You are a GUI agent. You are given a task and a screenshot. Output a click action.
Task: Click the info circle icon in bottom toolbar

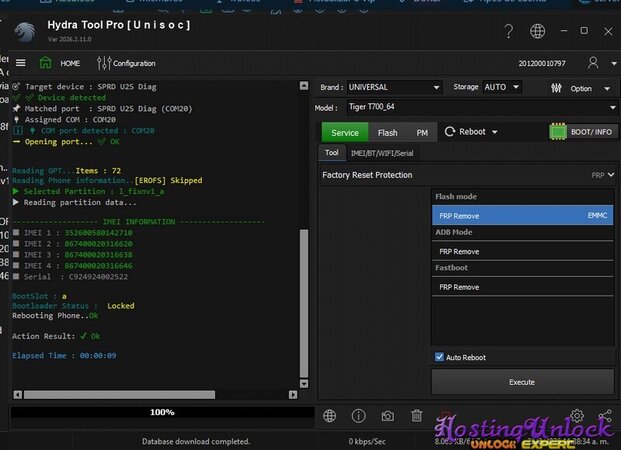(358, 415)
